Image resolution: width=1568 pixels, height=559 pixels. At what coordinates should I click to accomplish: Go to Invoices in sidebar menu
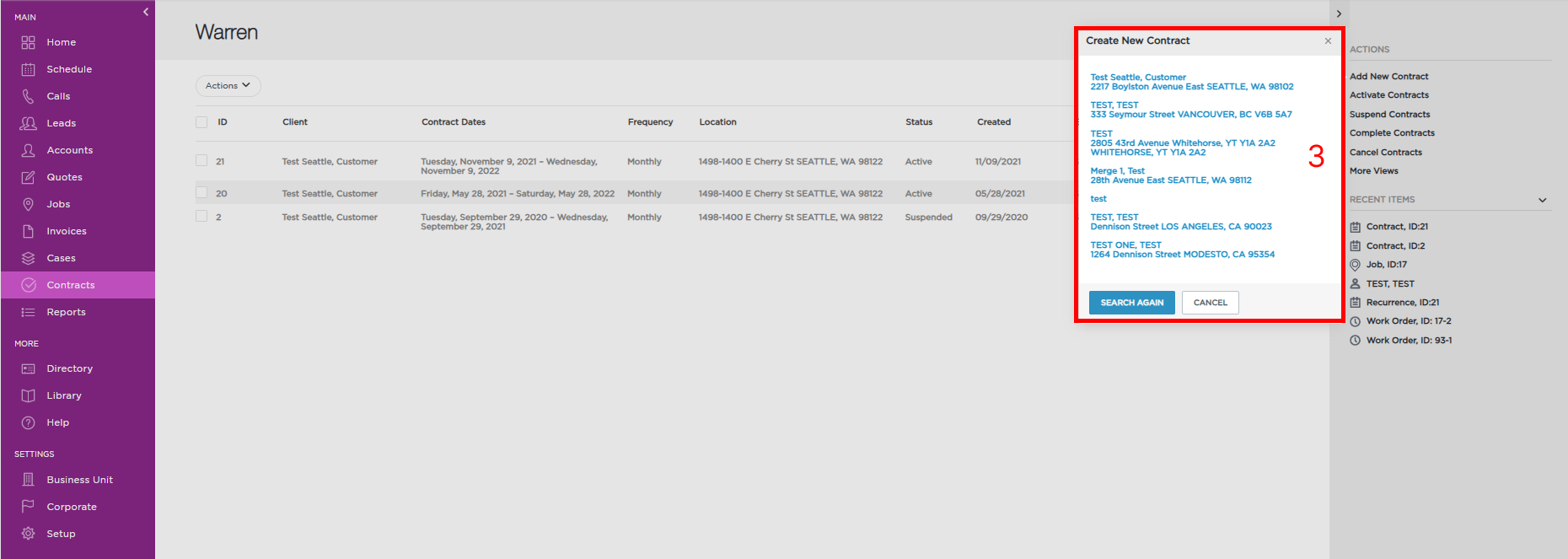(67, 231)
